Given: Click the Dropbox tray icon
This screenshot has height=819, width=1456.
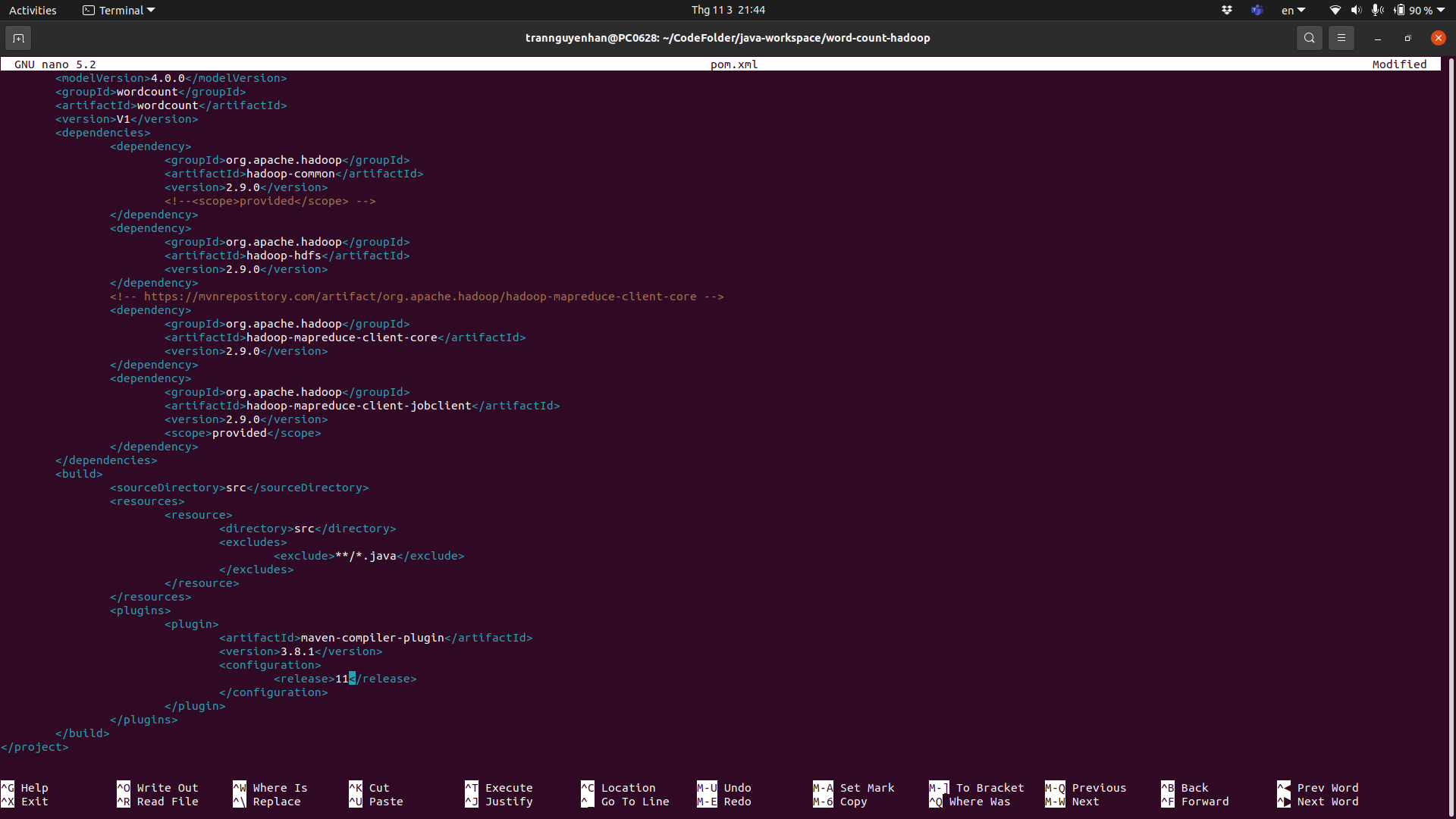Looking at the screenshot, I should pos(1226,10).
